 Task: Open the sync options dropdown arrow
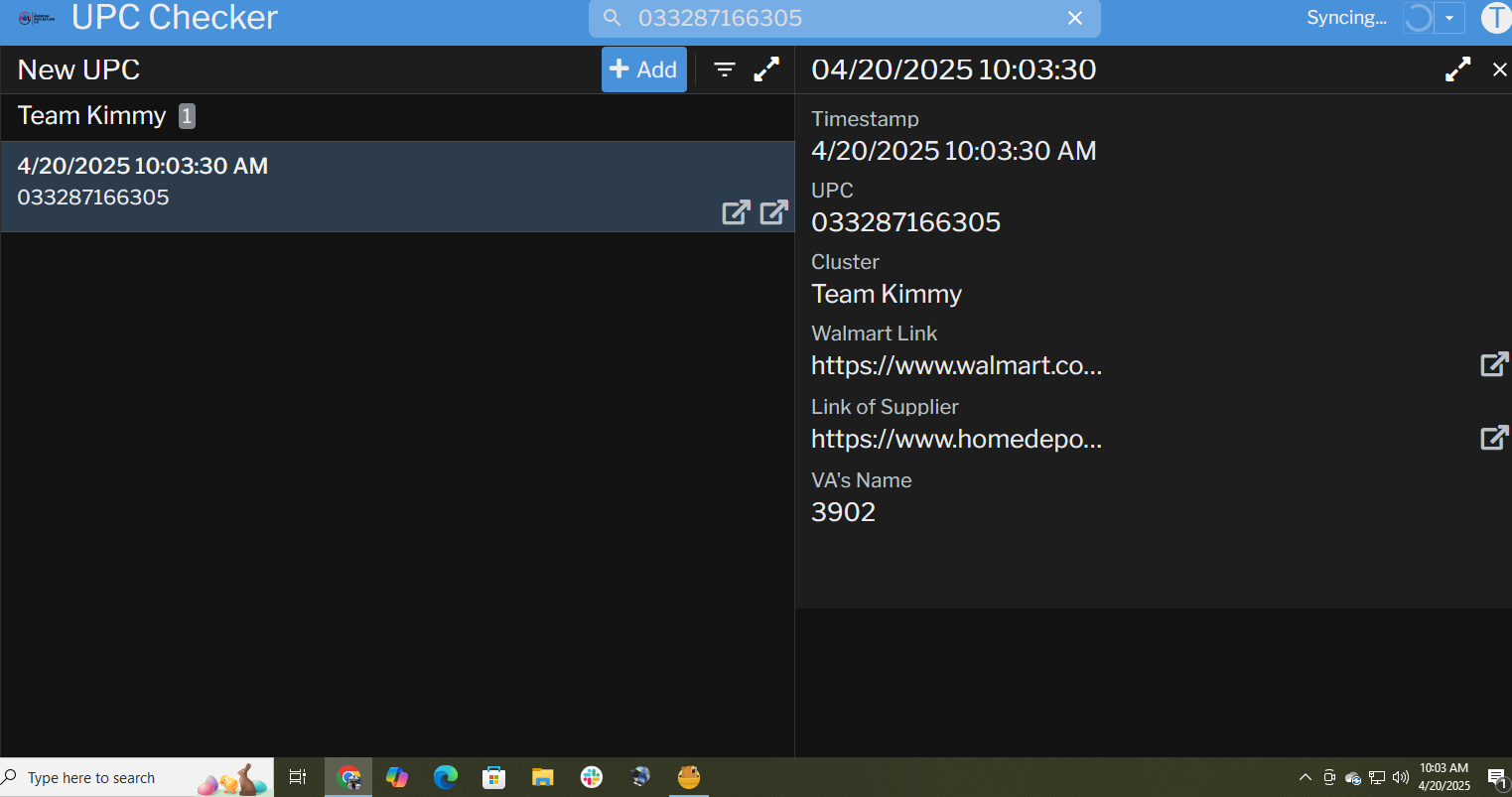pos(1449,18)
